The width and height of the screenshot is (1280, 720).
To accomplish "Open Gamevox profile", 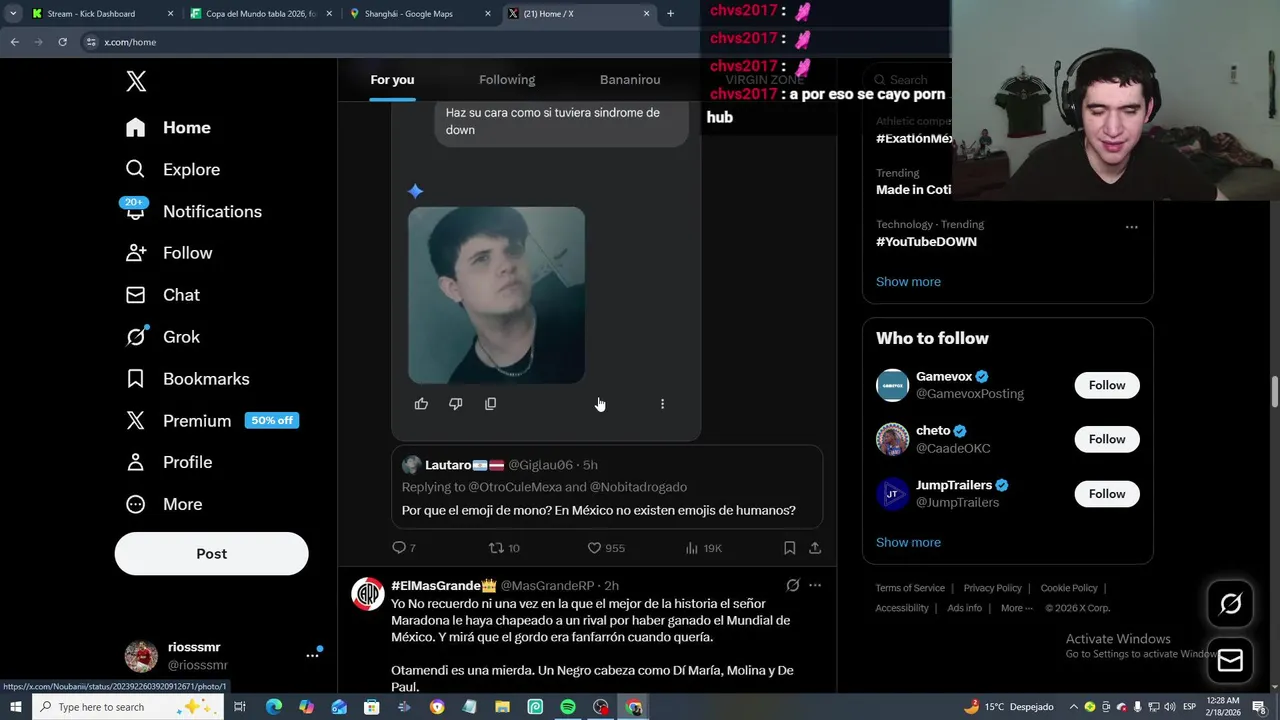I will coord(944,377).
